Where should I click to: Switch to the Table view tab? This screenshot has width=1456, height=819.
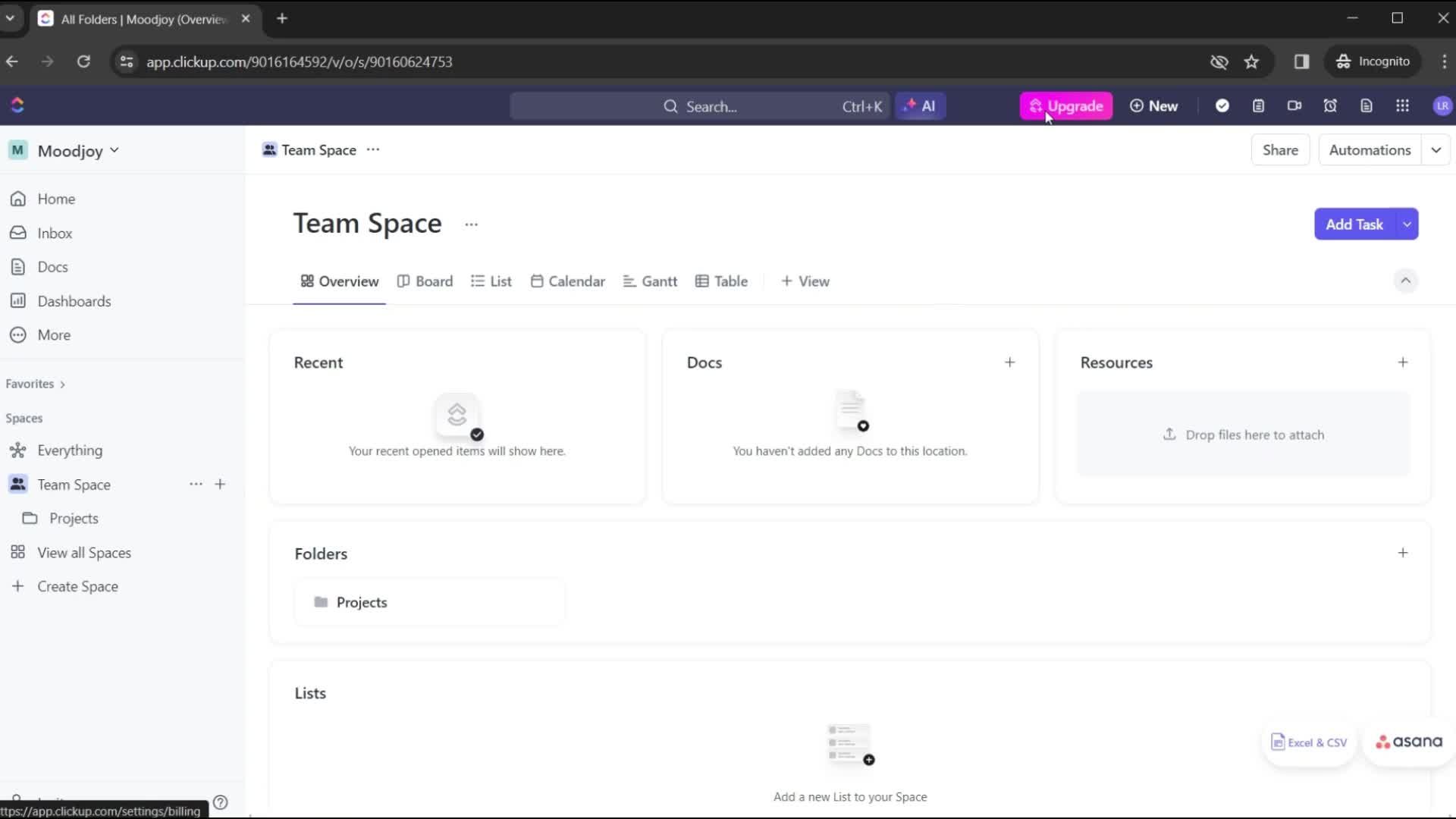pyautogui.click(x=721, y=281)
